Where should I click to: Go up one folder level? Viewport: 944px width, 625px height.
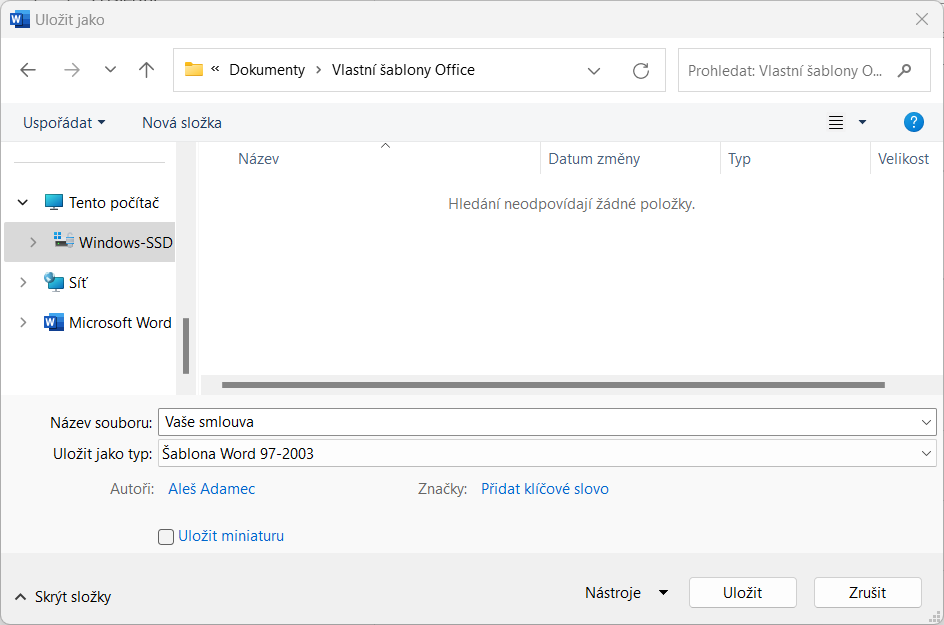(147, 70)
